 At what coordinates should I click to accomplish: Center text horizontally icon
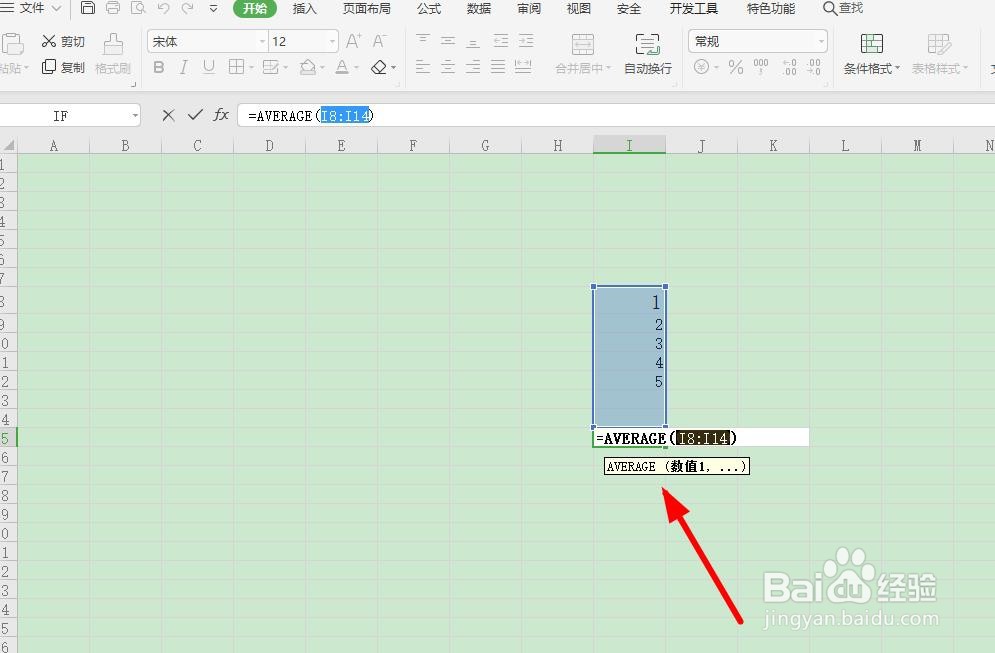[x=448, y=67]
